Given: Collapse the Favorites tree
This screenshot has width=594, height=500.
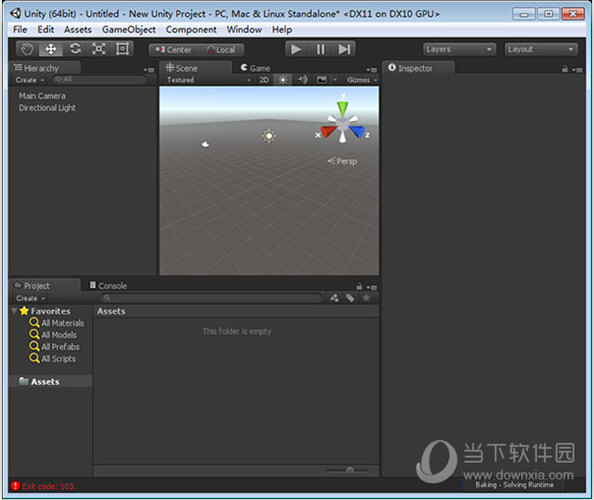Looking at the screenshot, I should pyautogui.click(x=14, y=311).
